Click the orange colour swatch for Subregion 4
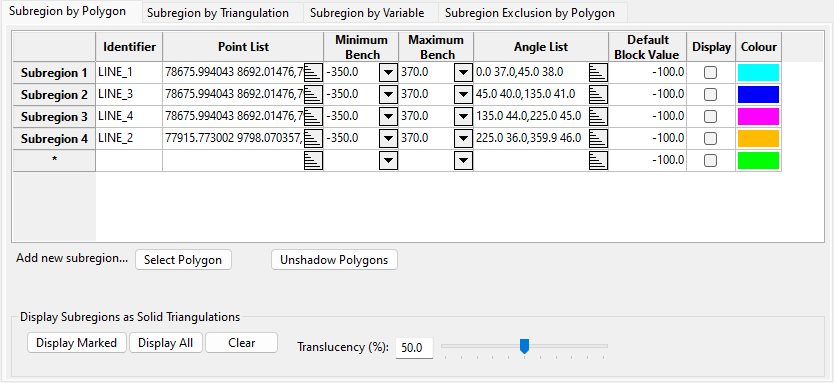 (758, 138)
